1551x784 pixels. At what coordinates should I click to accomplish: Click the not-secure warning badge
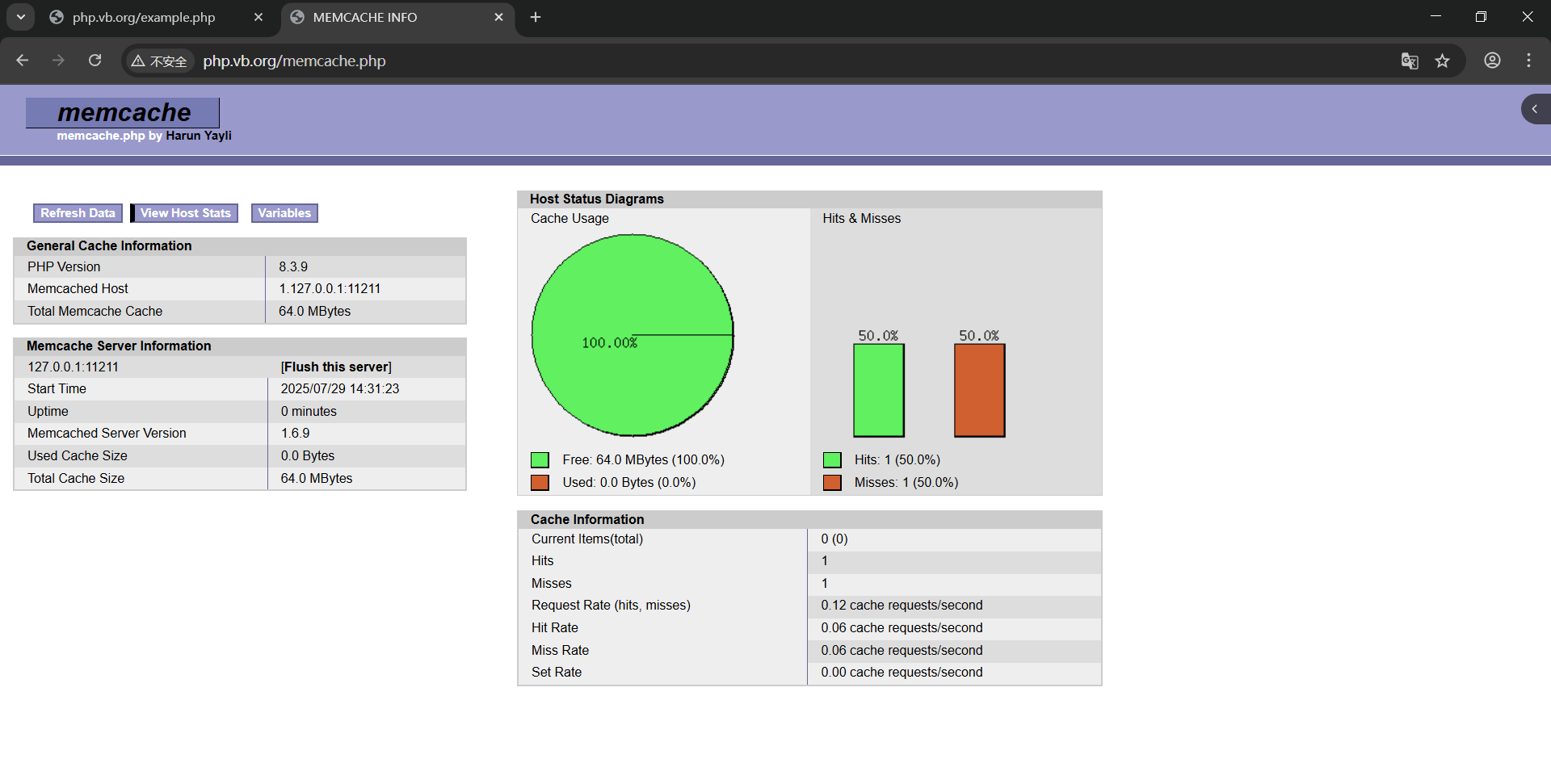click(159, 61)
